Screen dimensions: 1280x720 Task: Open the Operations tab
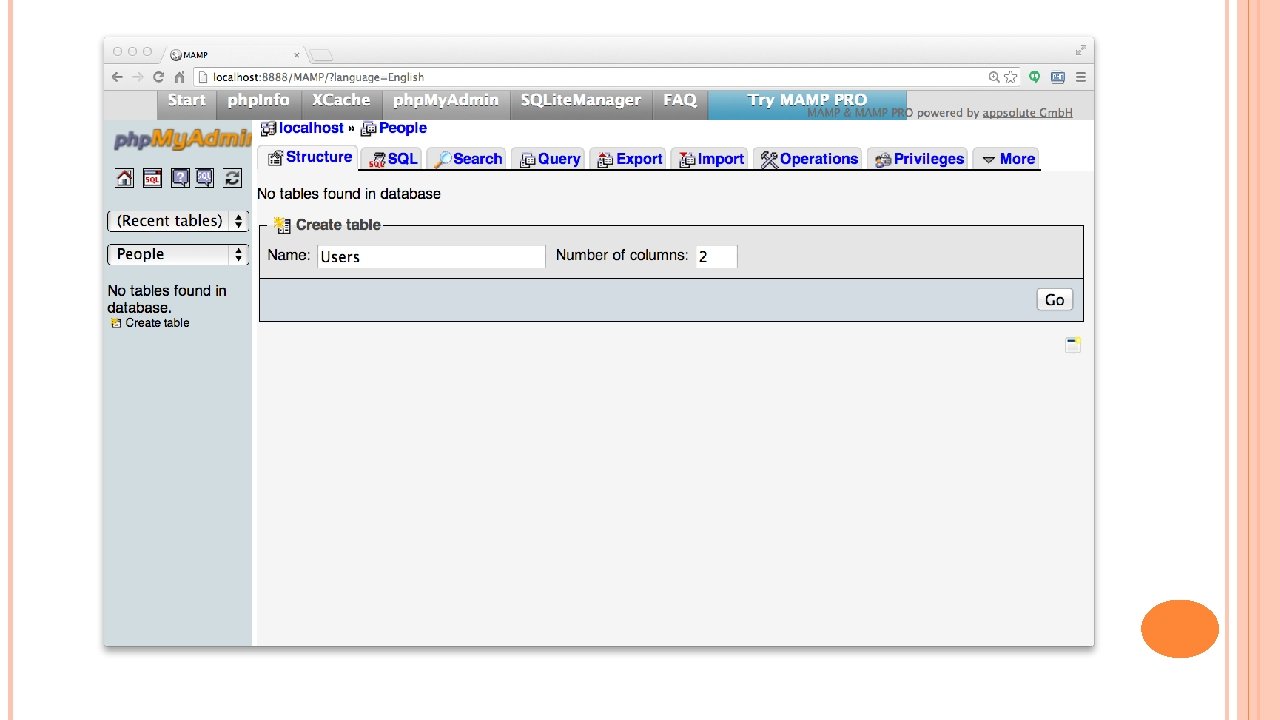(809, 159)
